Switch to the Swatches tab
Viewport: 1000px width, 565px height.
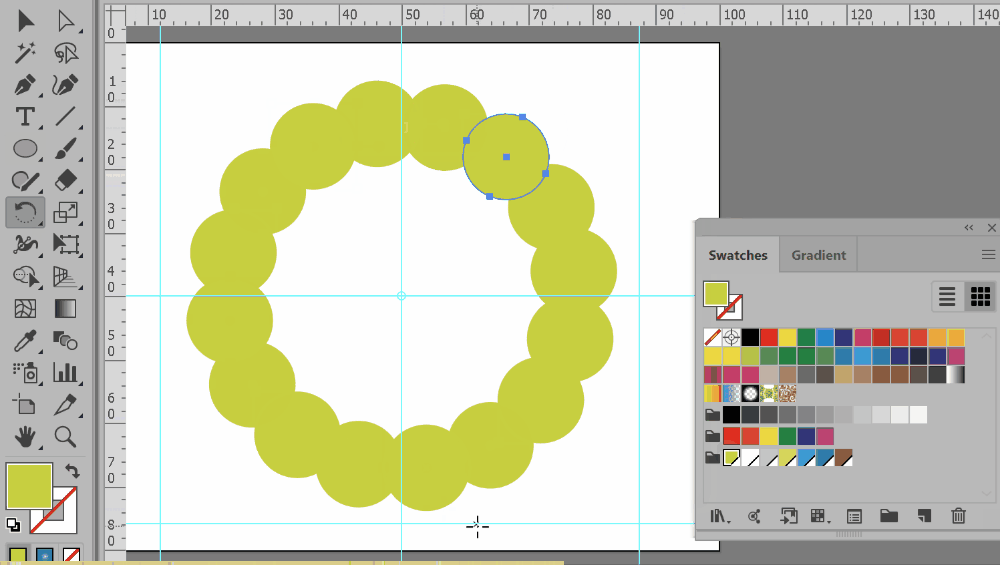[738, 255]
